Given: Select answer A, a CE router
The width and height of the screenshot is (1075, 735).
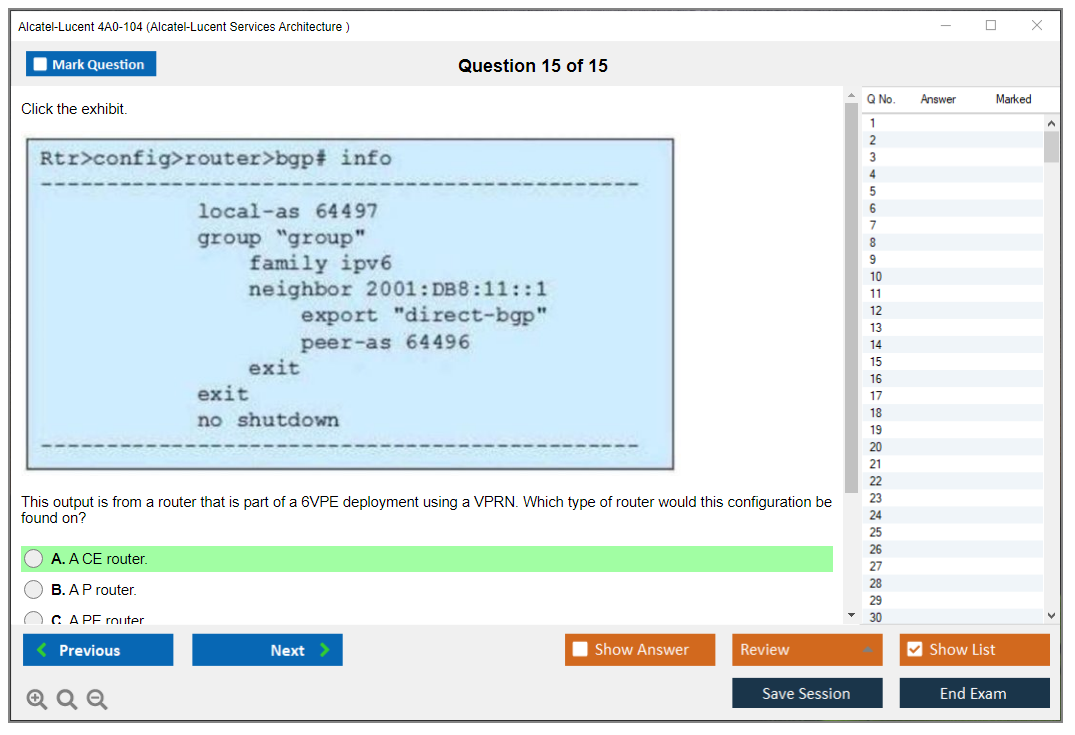Looking at the screenshot, I should [x=34, y=559].
